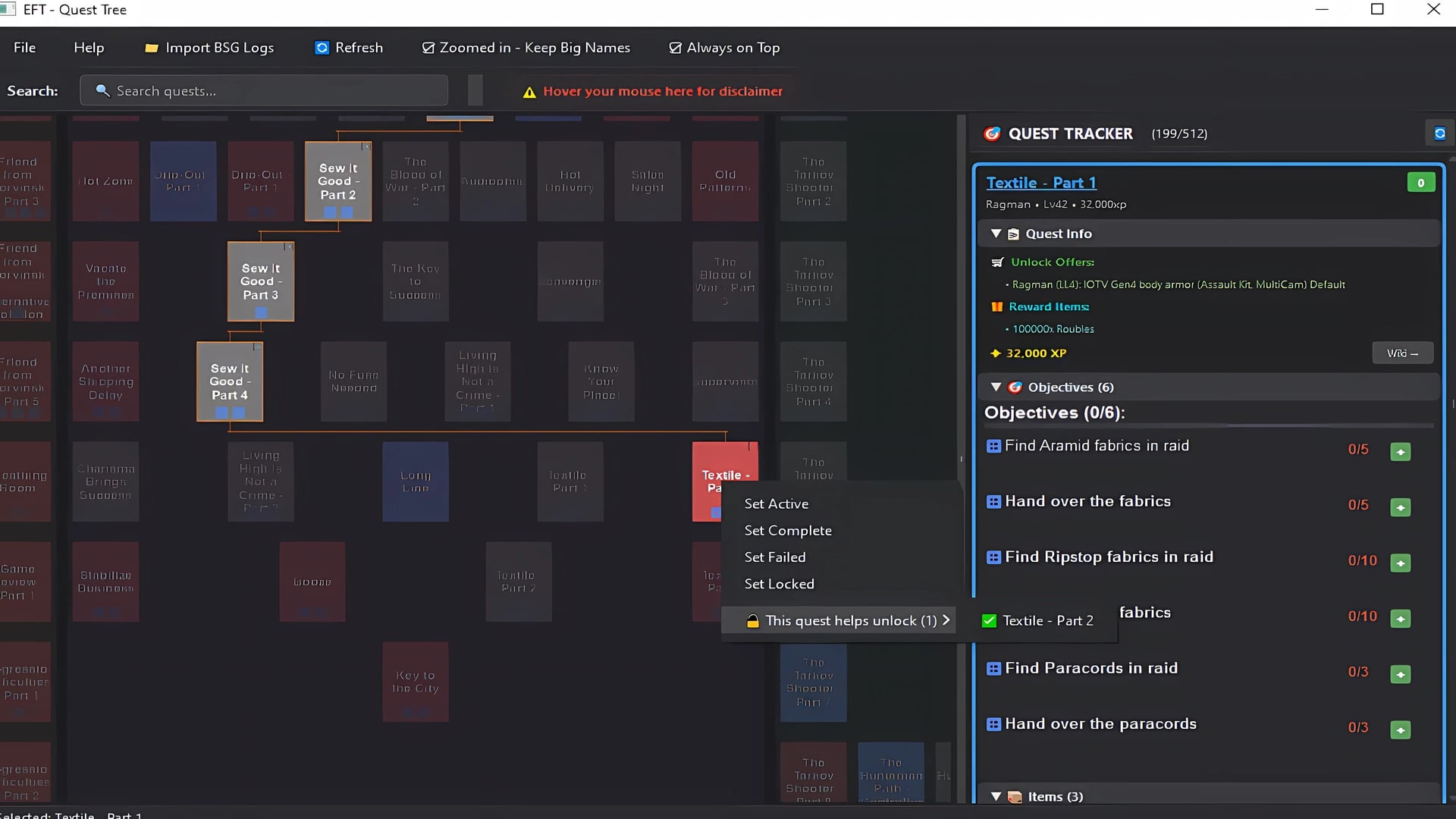Click the Objectives section target icon

[1015, 388]
